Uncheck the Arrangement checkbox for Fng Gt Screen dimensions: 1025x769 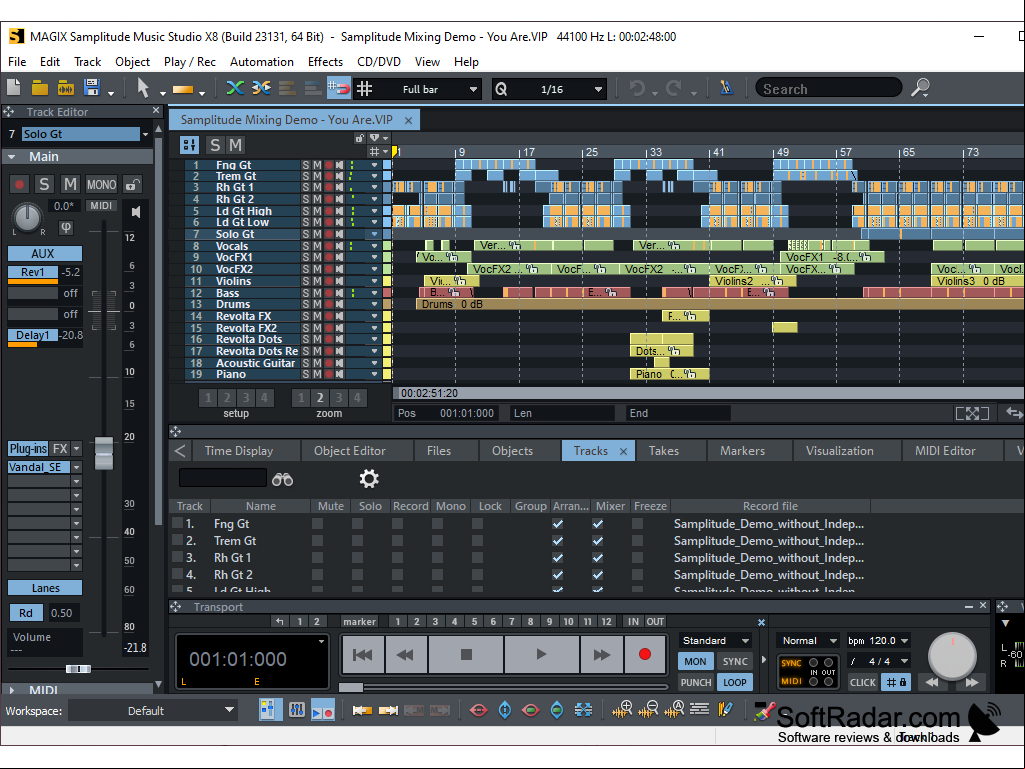pos(558,524)
